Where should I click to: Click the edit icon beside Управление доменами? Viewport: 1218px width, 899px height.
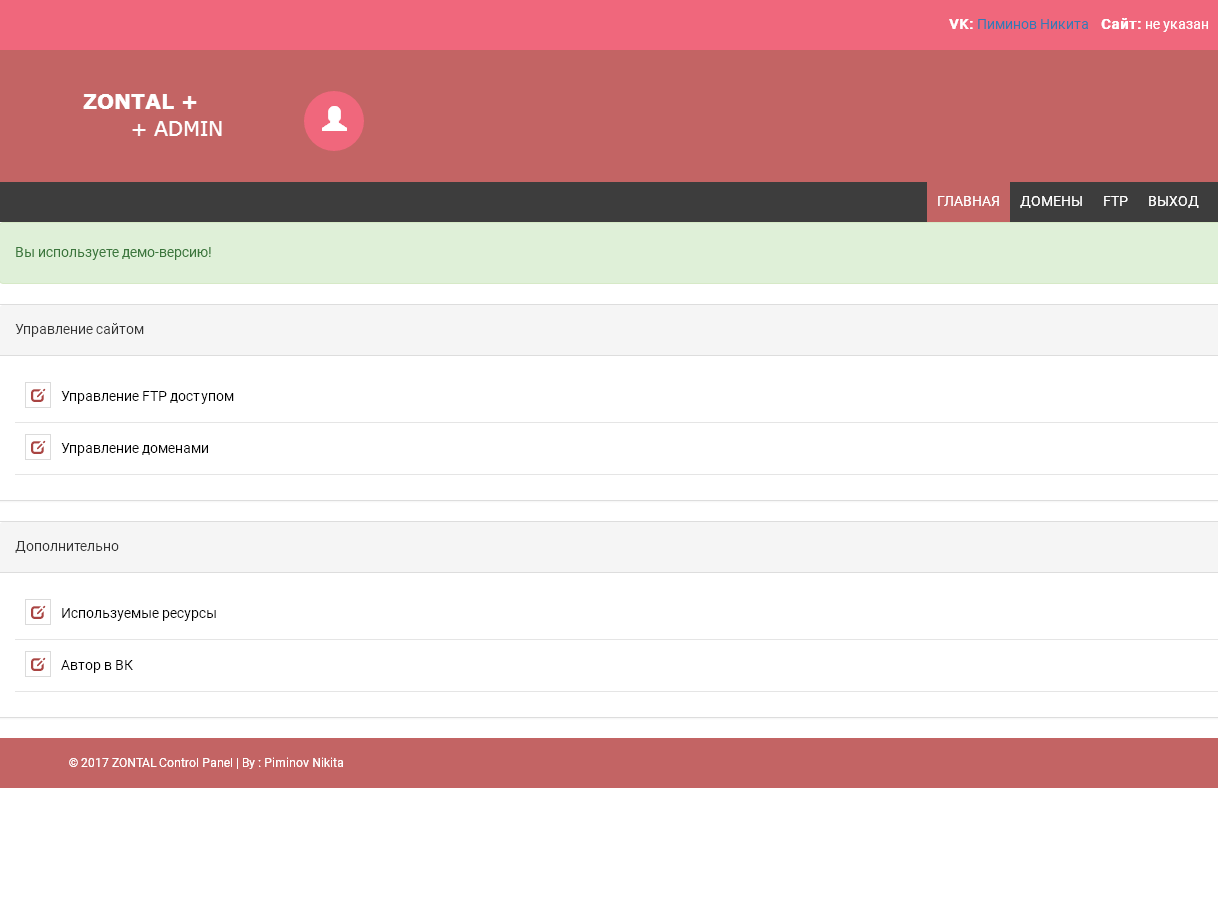[38, 447]
